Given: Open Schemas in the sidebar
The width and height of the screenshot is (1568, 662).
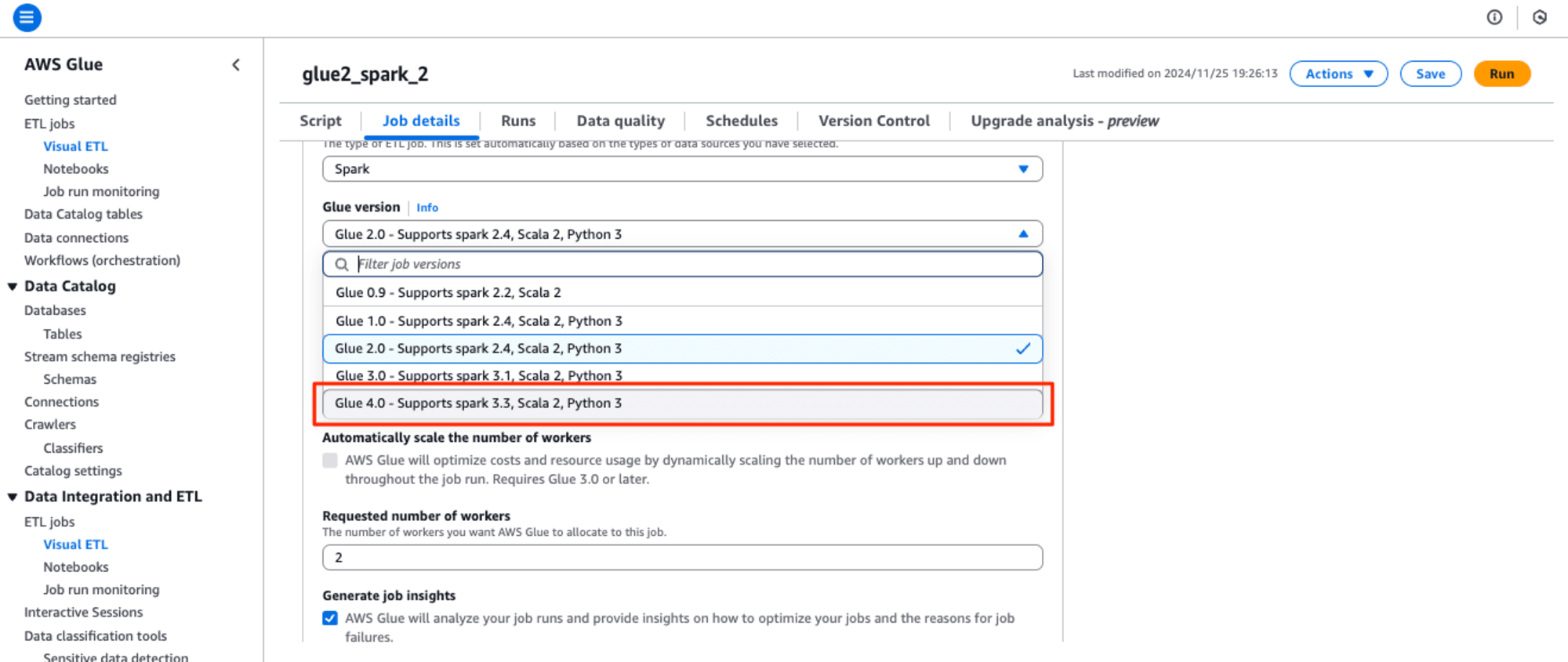Looking at the screenshot, I should point(70,380).
